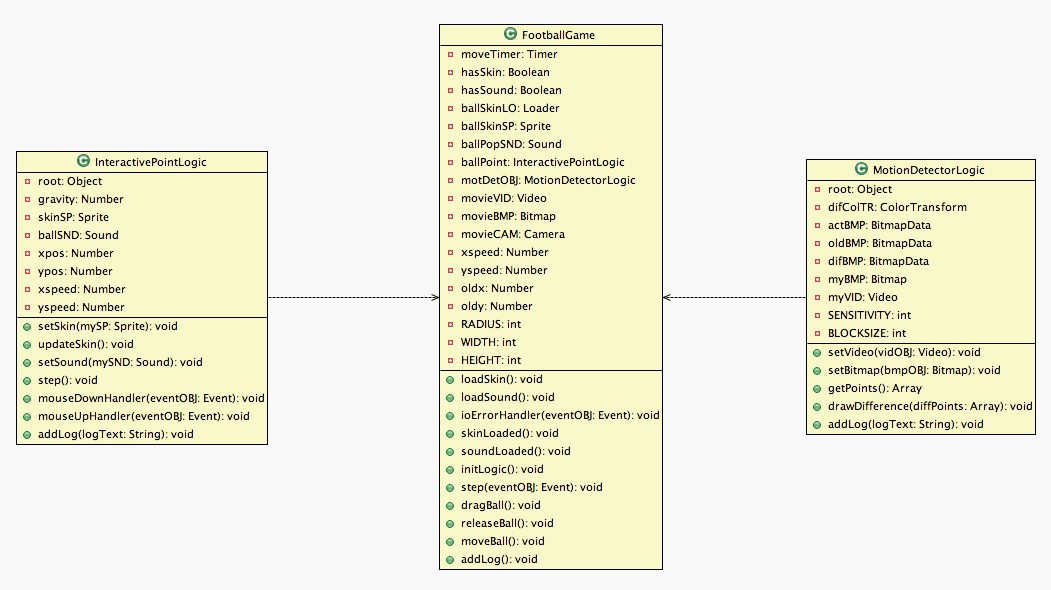
Task: Select the dashed arrow from MotionDetectorLogic to FootballGame
Action: pos(735,297)
